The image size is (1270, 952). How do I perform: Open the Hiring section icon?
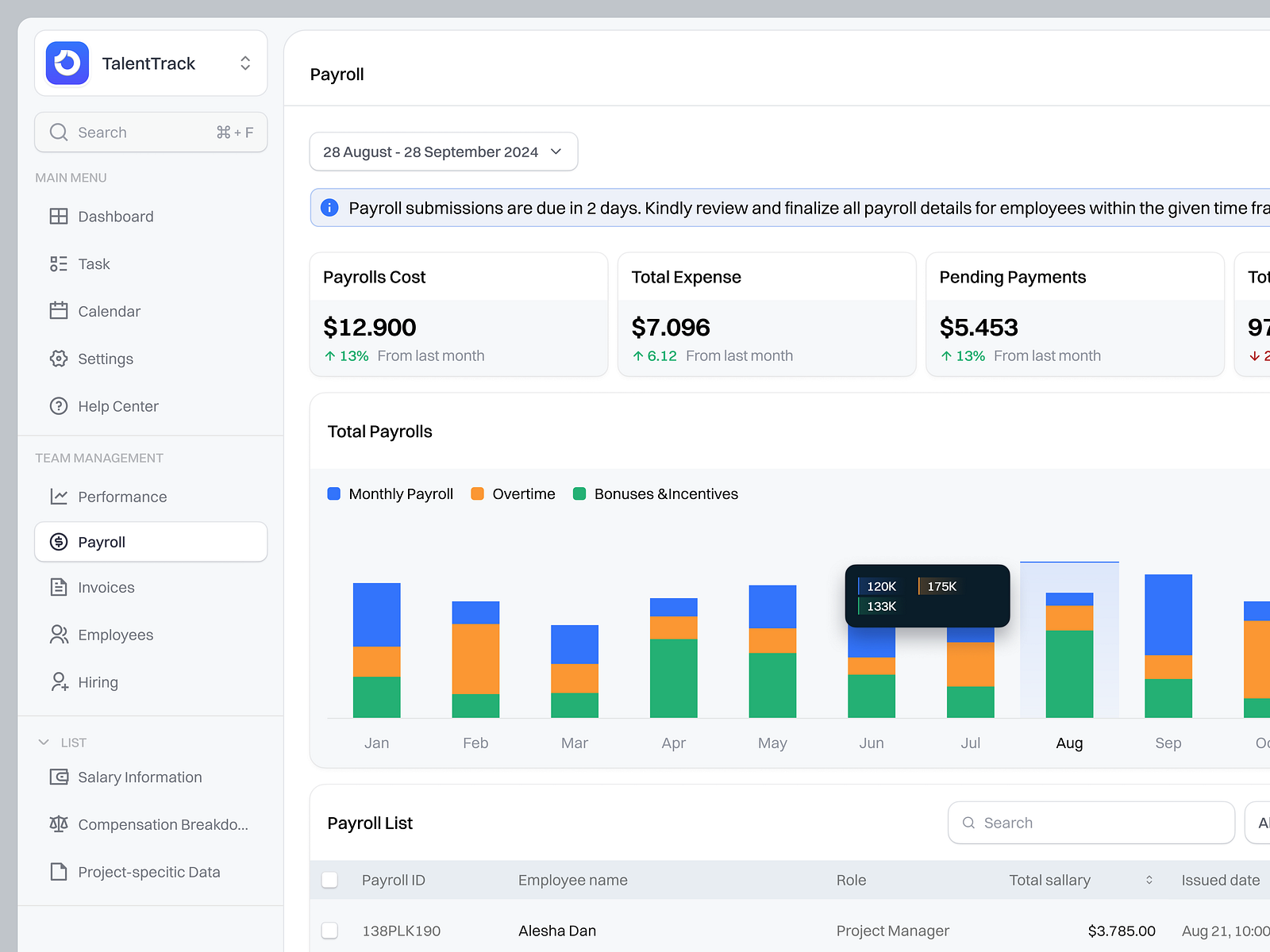point(59,681)
